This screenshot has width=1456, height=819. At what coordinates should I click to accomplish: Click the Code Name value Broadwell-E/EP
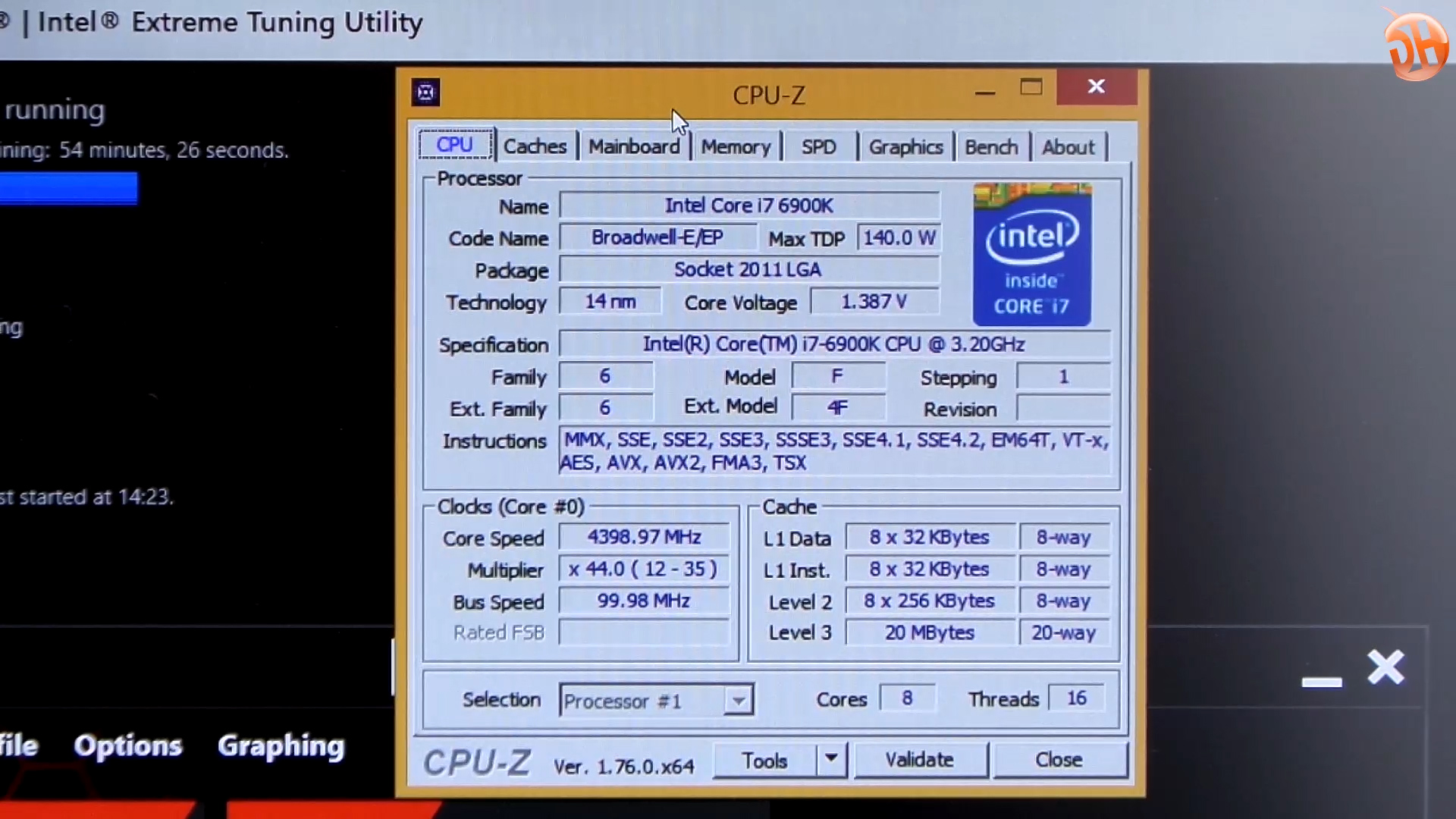(x=657, y=237)
